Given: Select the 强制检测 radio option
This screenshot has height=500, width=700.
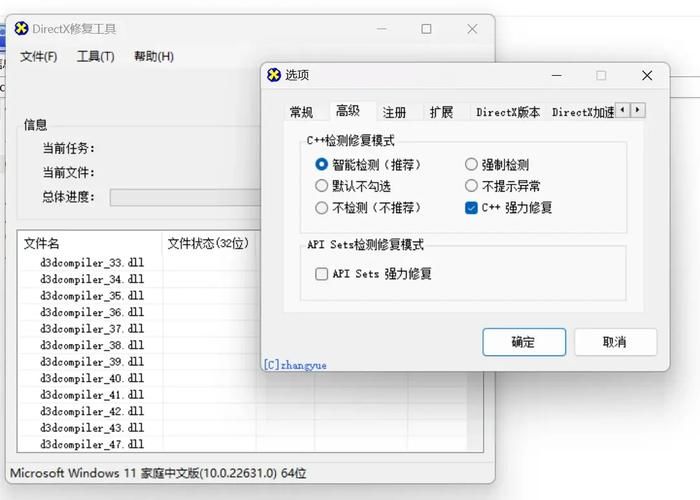Looking at the screenshot, I should (472, 165).
